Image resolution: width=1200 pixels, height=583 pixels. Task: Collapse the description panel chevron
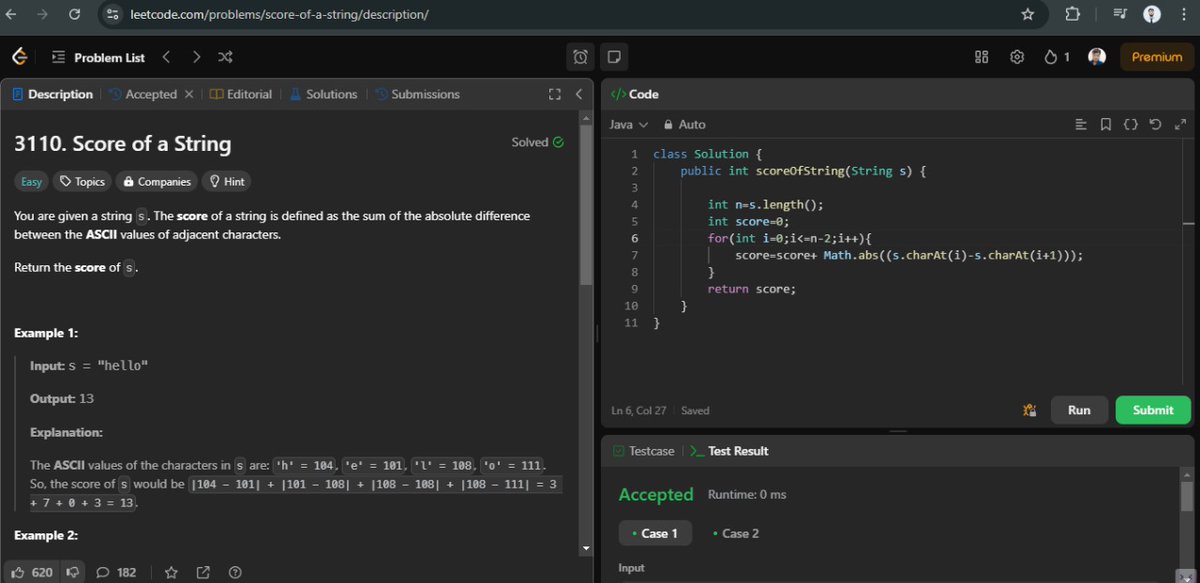click(579, 94)
